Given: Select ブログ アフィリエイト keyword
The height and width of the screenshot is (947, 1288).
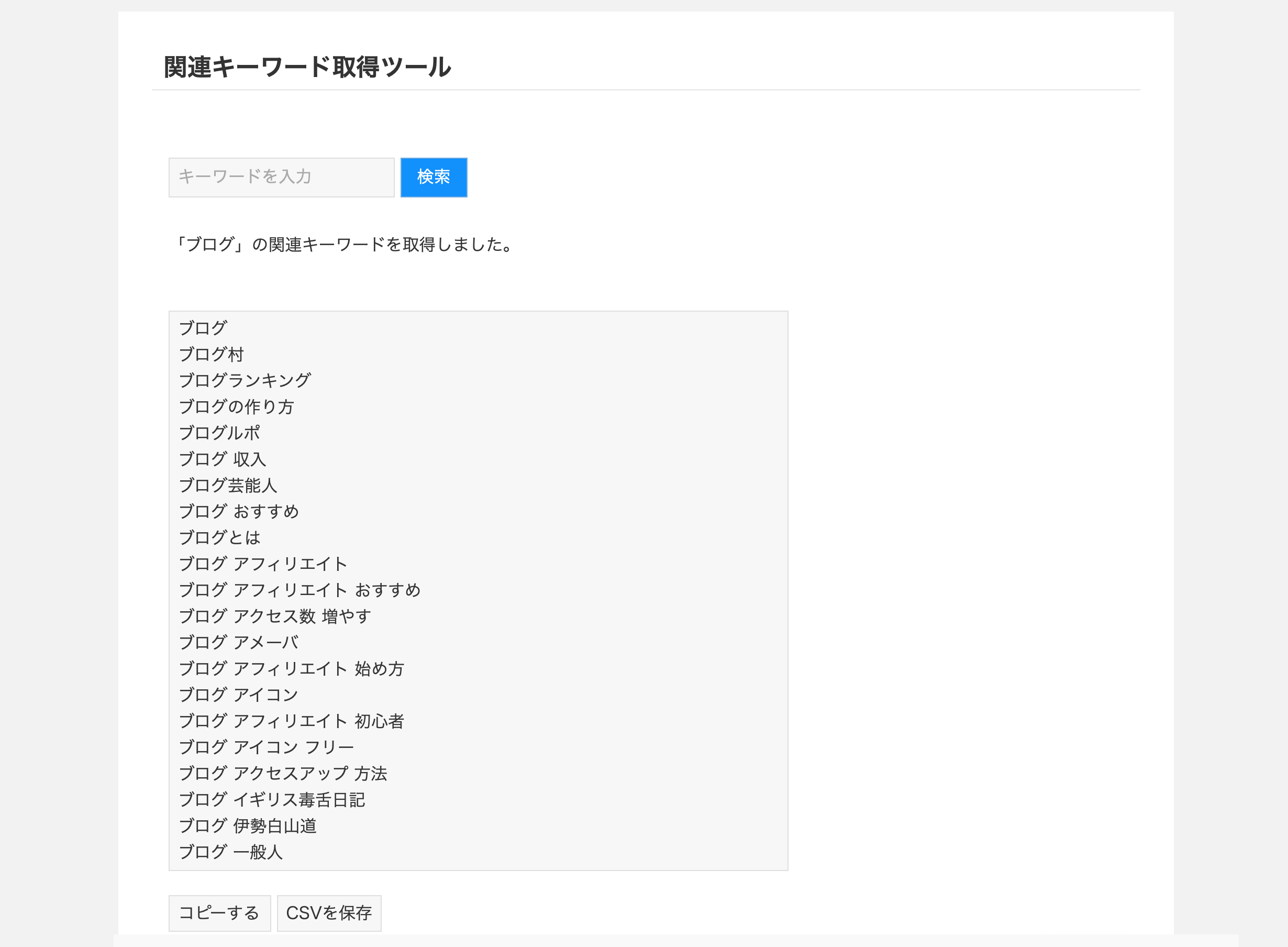Looking at the screenshot, I should coord(262,564).
